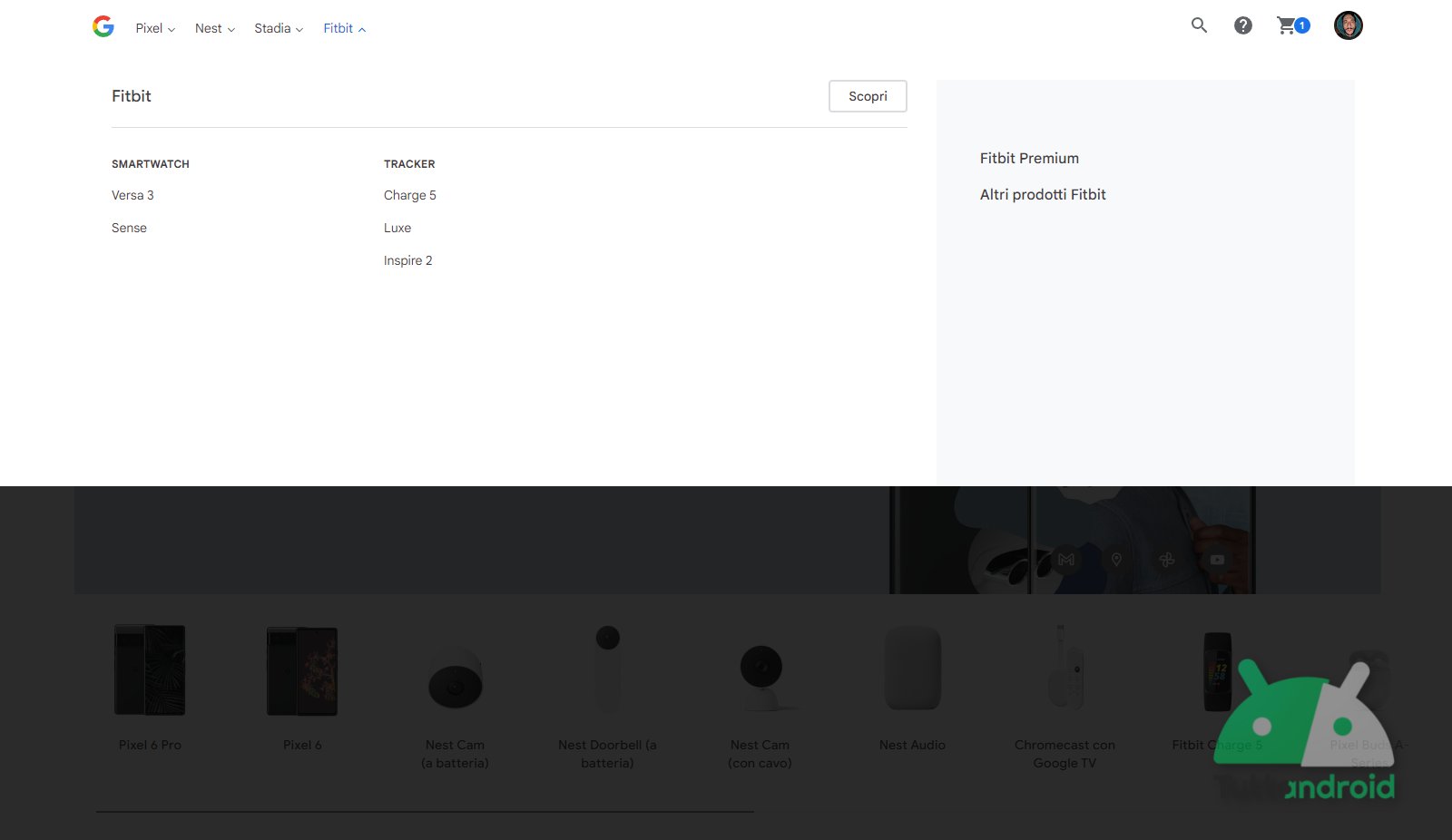1452x840 pixels.
Task: Click Pixel 6 Pro product label
Action: (150, 745)
